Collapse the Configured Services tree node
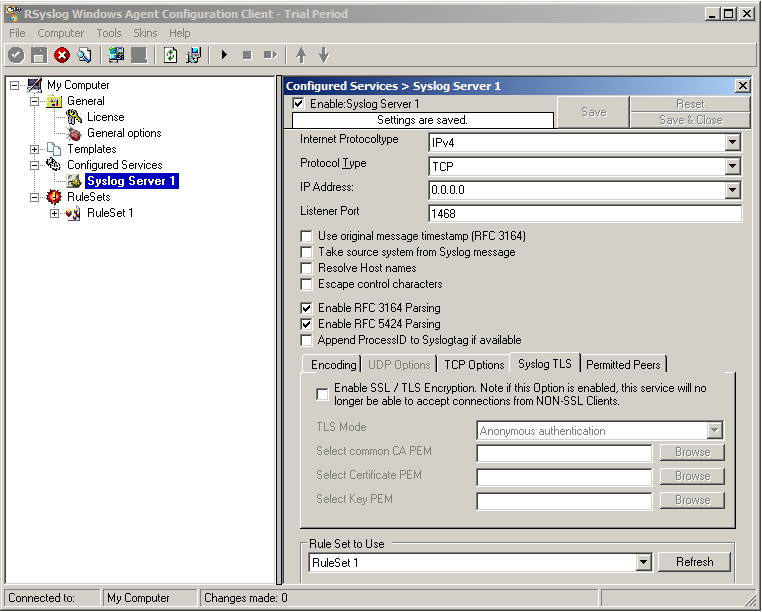 (35, 165)
